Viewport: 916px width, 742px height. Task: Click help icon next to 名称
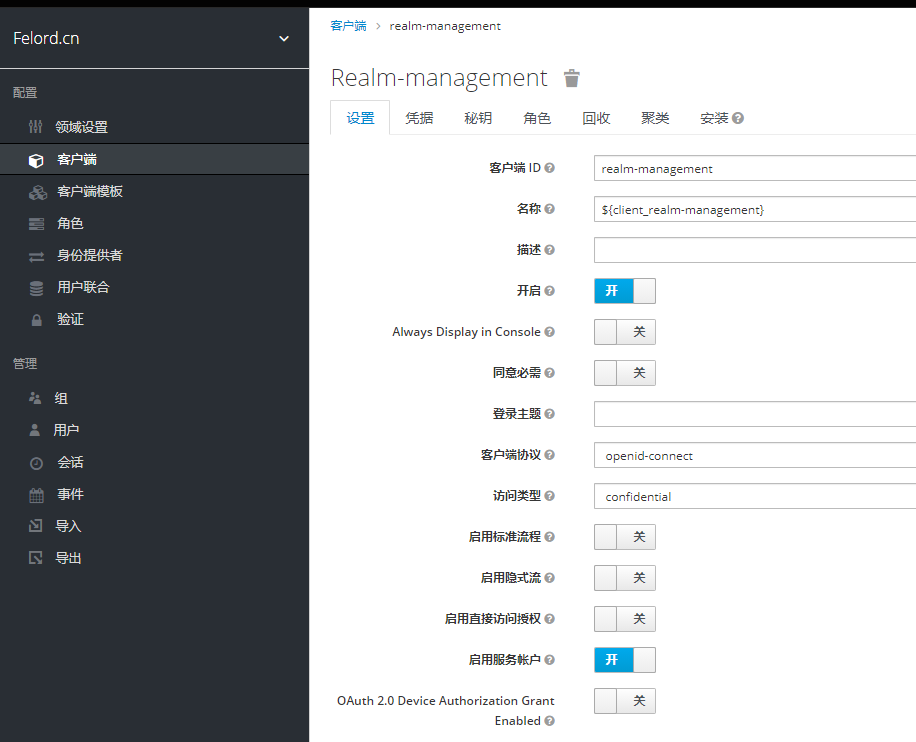[x=549, y=209]
